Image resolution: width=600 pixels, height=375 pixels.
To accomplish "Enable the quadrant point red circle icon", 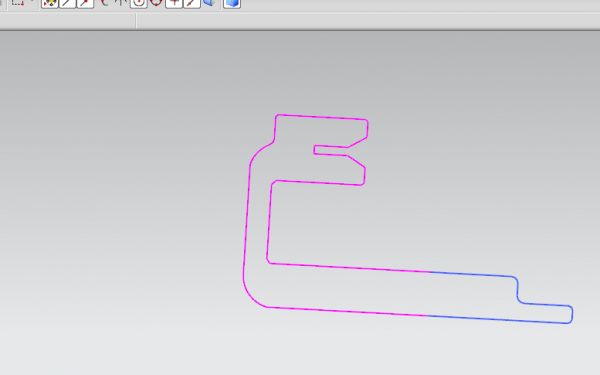I will coord(156,3).
